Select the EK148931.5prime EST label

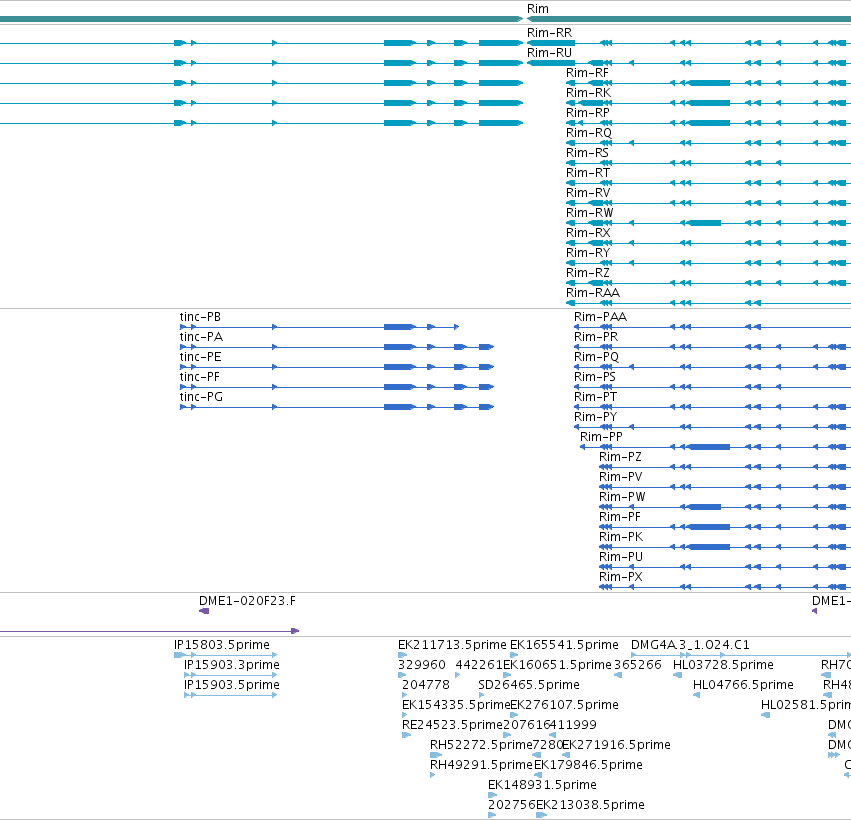pyautogui.click(x=542, y=785)
